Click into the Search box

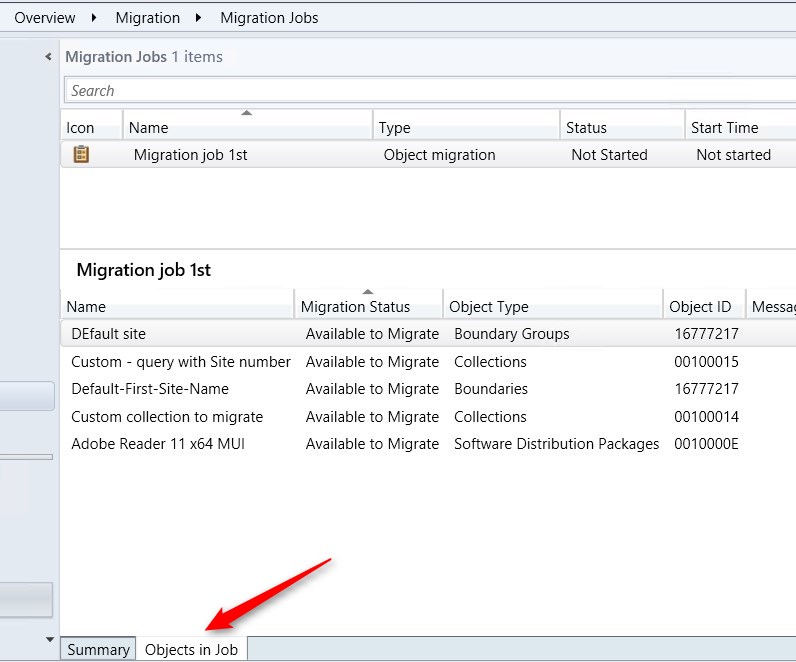point(430,90)
